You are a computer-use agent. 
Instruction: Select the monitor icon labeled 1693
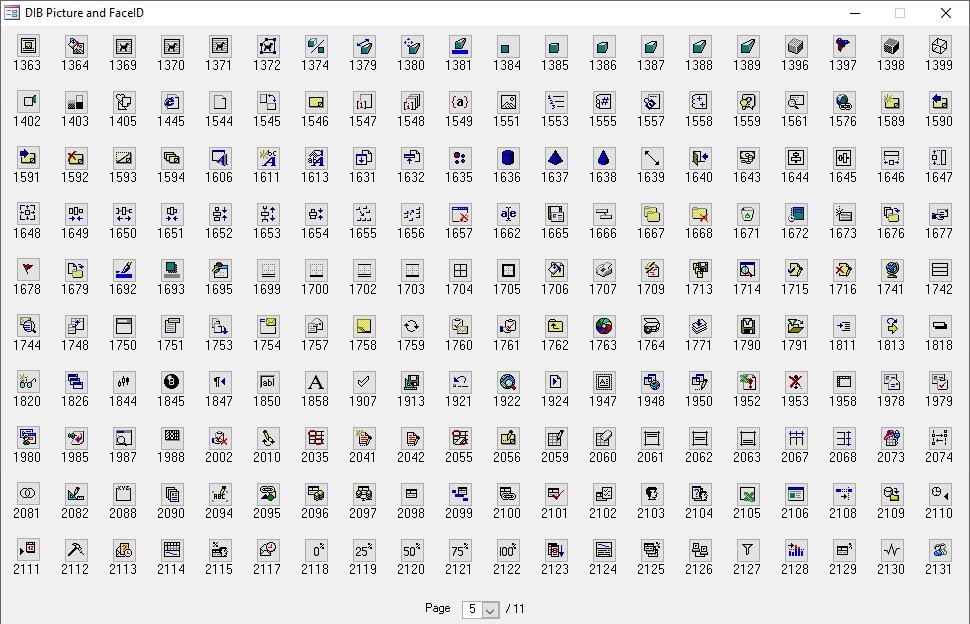(x=171, y=270)
